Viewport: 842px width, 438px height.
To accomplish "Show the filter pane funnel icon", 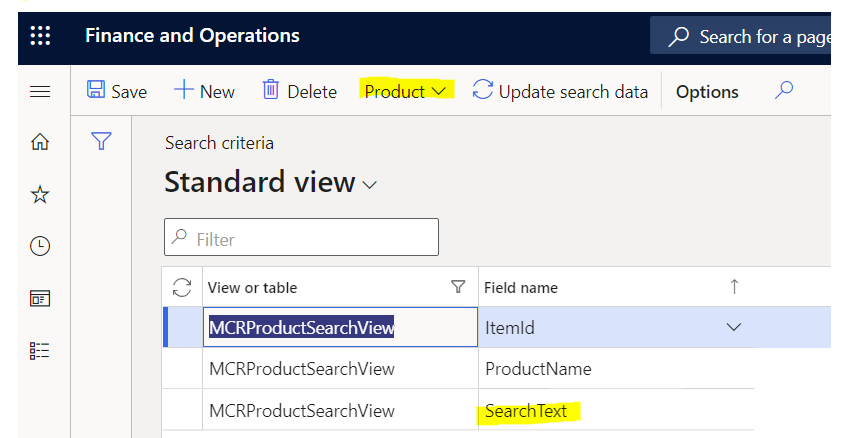I will (x=100, y=142).
